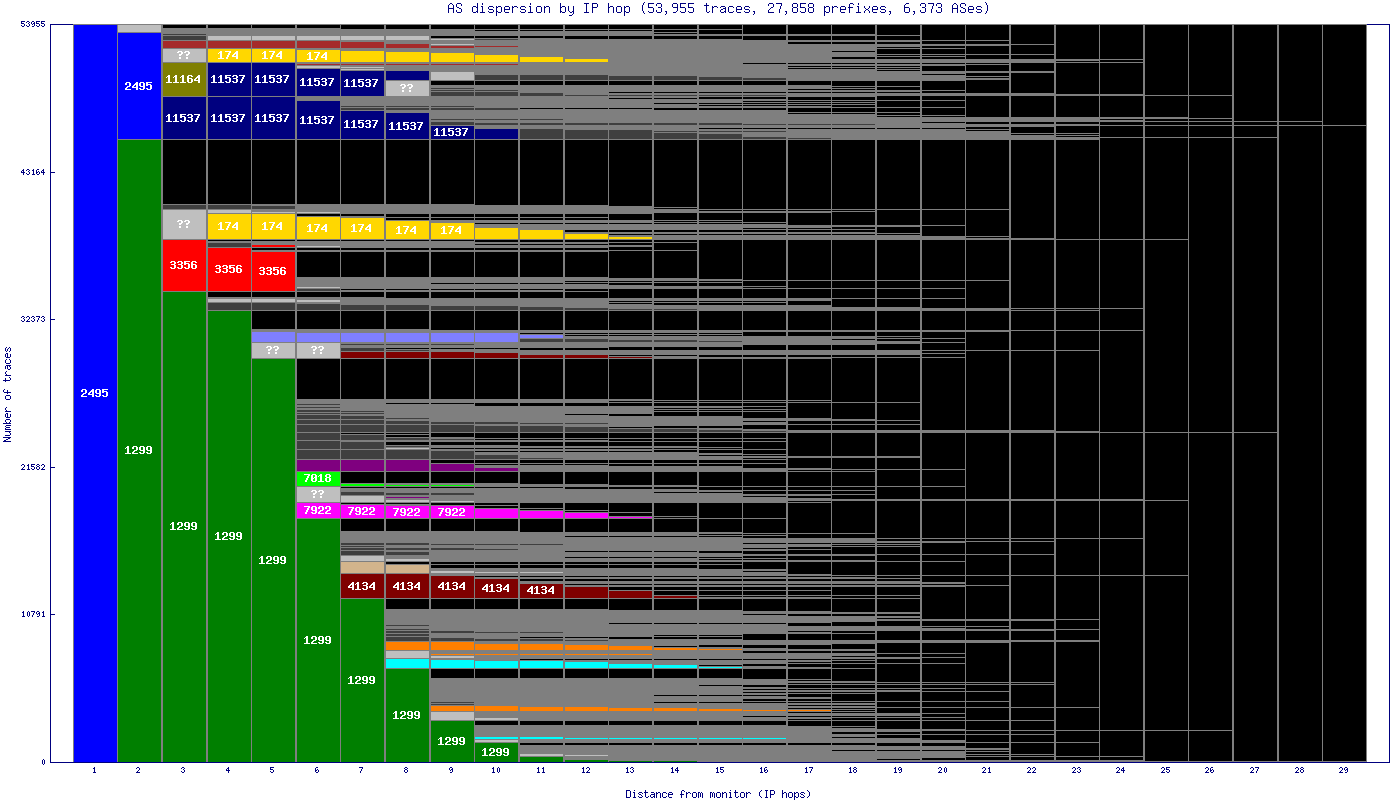This screenshot has height=800, width=1390.
Task: Select the magenta 7922 block in hop 6 column
Action: pos(318,511)
